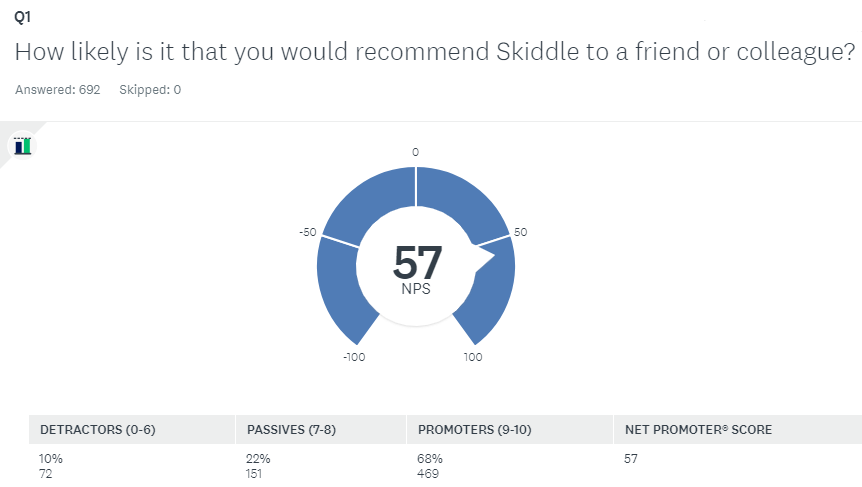
Task: Click the large 57 NPS score in the gauge
Action: [417, 263]
